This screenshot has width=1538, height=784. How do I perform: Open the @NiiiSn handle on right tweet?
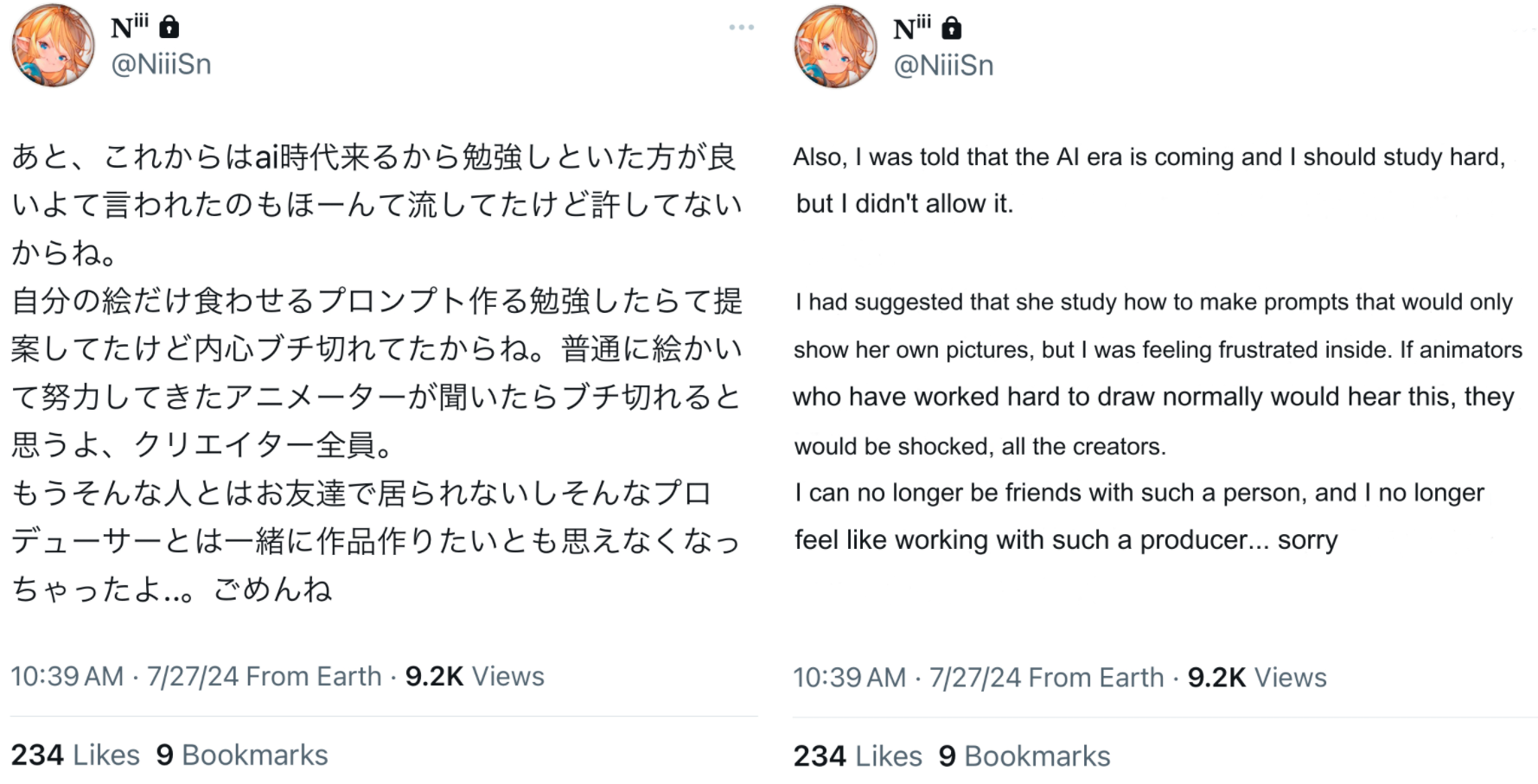[943, 66]
